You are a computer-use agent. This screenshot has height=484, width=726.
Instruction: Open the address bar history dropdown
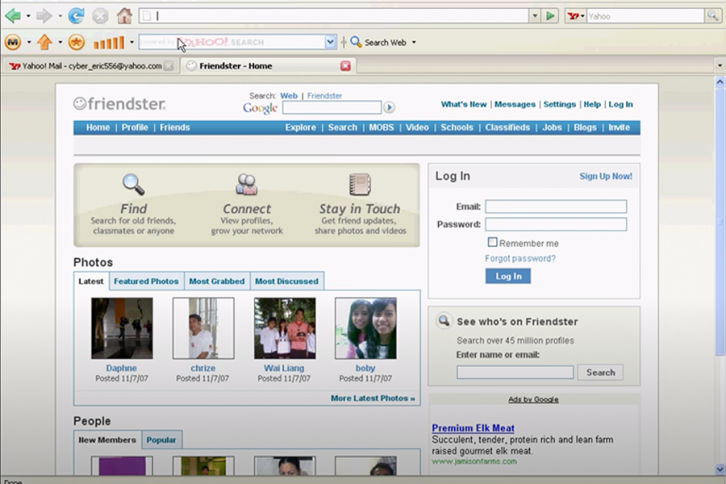pyautogui.click(x=535, y=16)
